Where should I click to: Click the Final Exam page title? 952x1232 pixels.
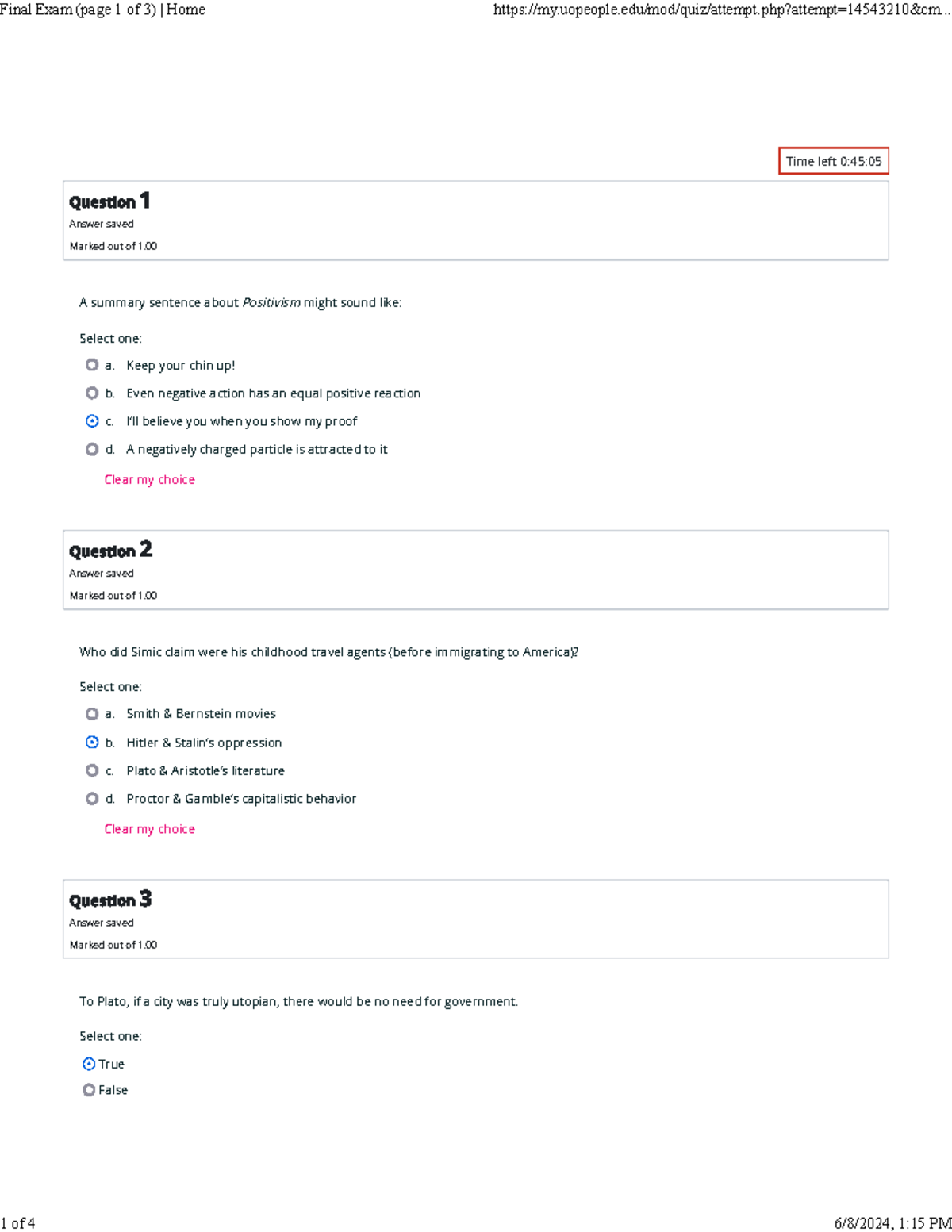coord(103,10)
